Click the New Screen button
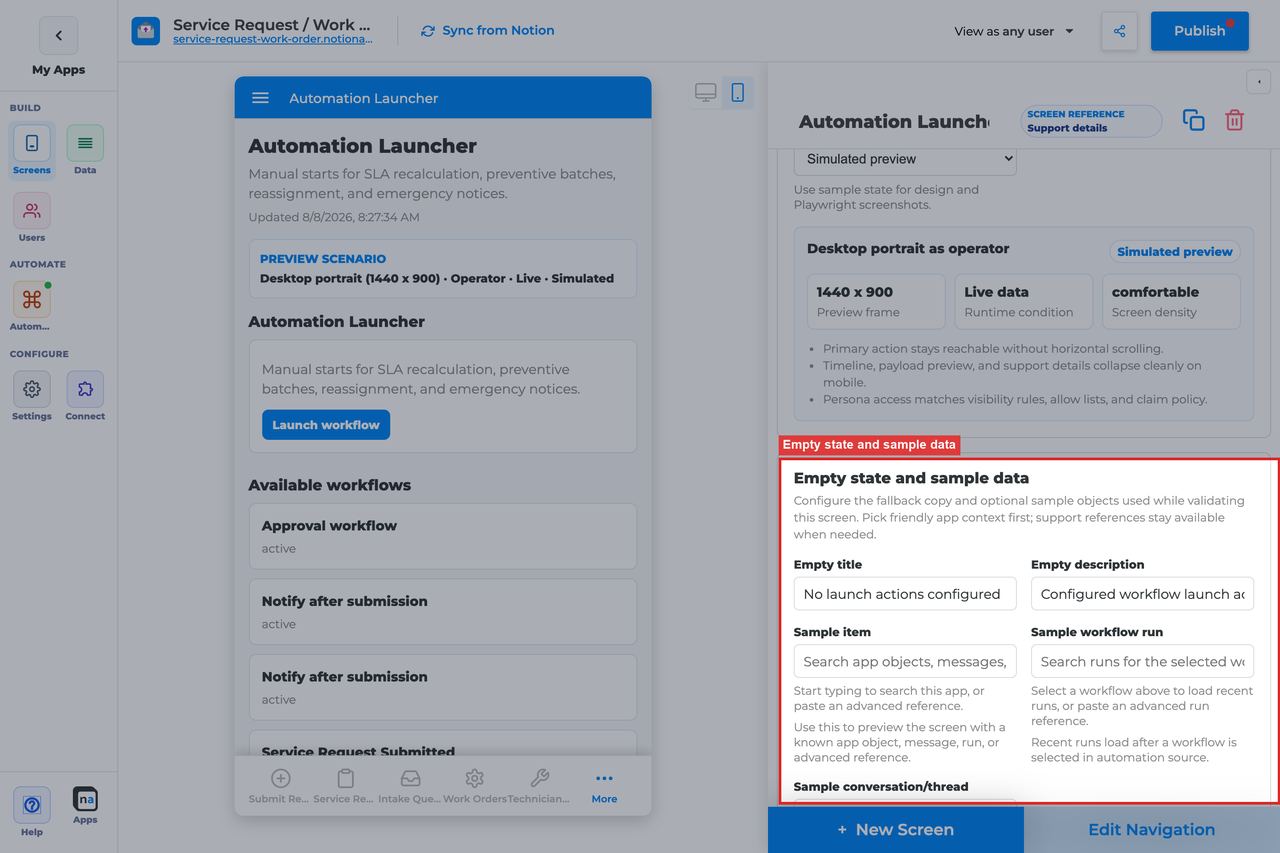 point(896,830)
